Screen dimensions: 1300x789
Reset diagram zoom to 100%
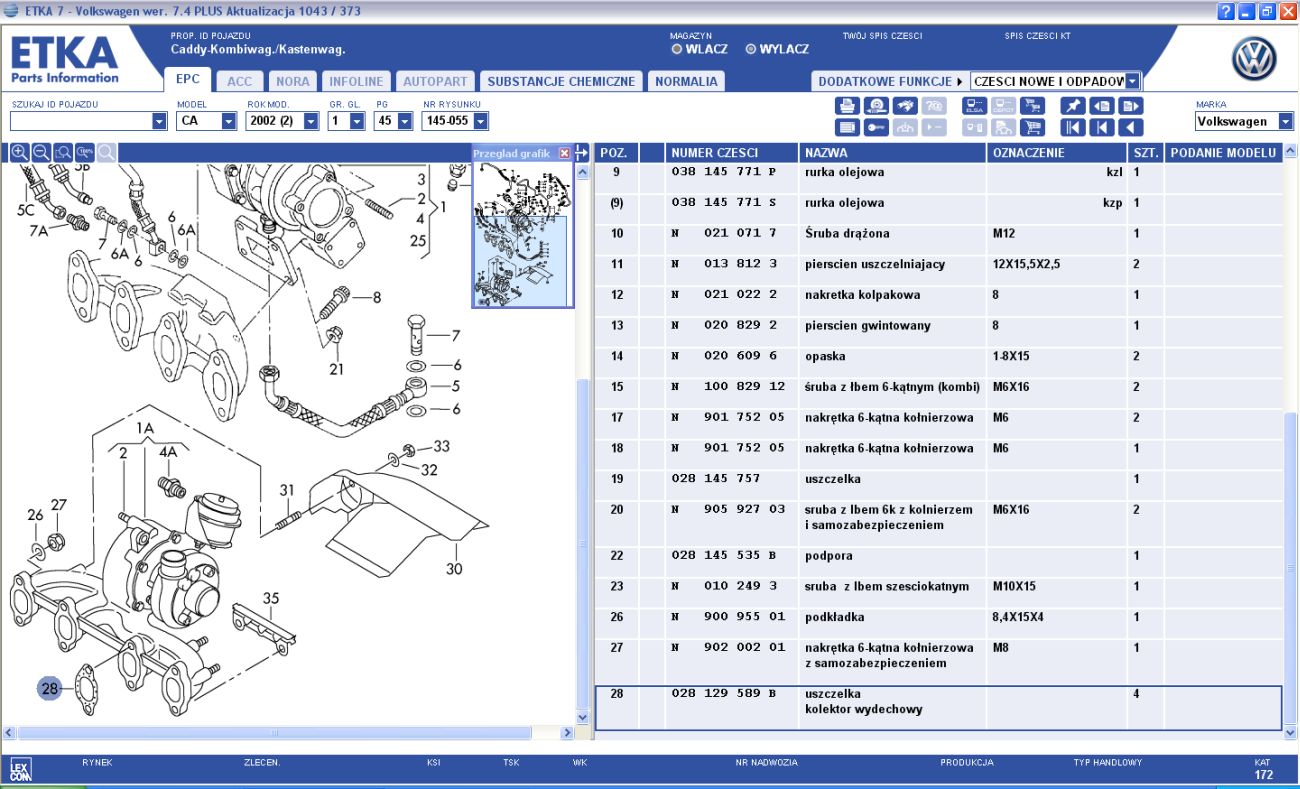coord(85,153)
